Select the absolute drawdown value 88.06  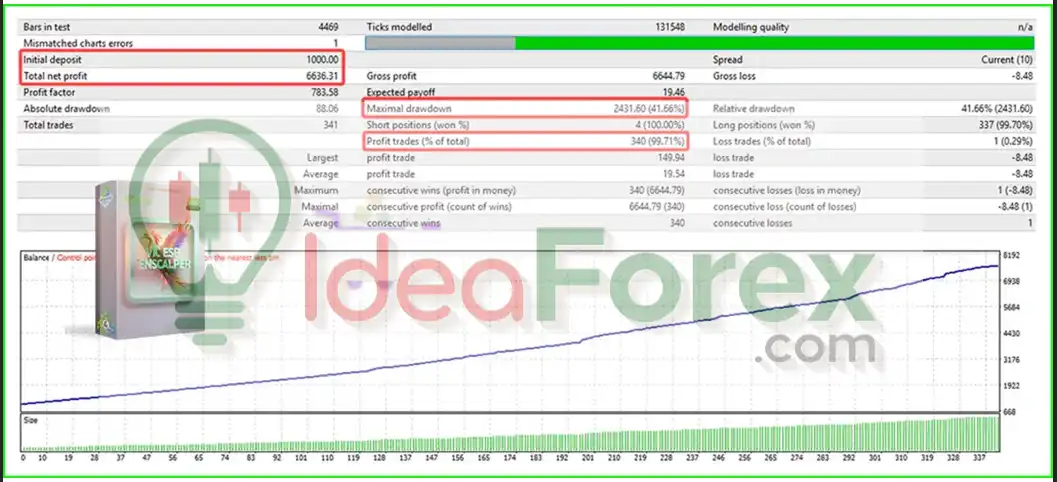(328, 109)
